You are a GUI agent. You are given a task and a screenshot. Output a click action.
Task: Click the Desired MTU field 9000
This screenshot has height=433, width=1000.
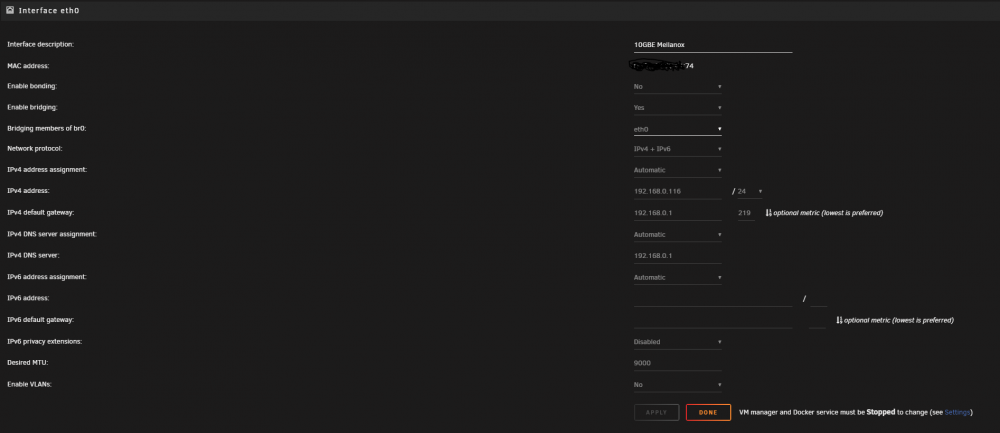[x=677, y=363]
